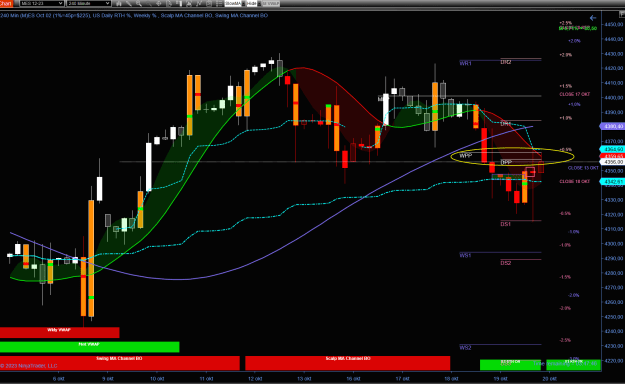Click the VWAP toolbar button
Screen dimensions: 625x384
(x=271, y=3)
